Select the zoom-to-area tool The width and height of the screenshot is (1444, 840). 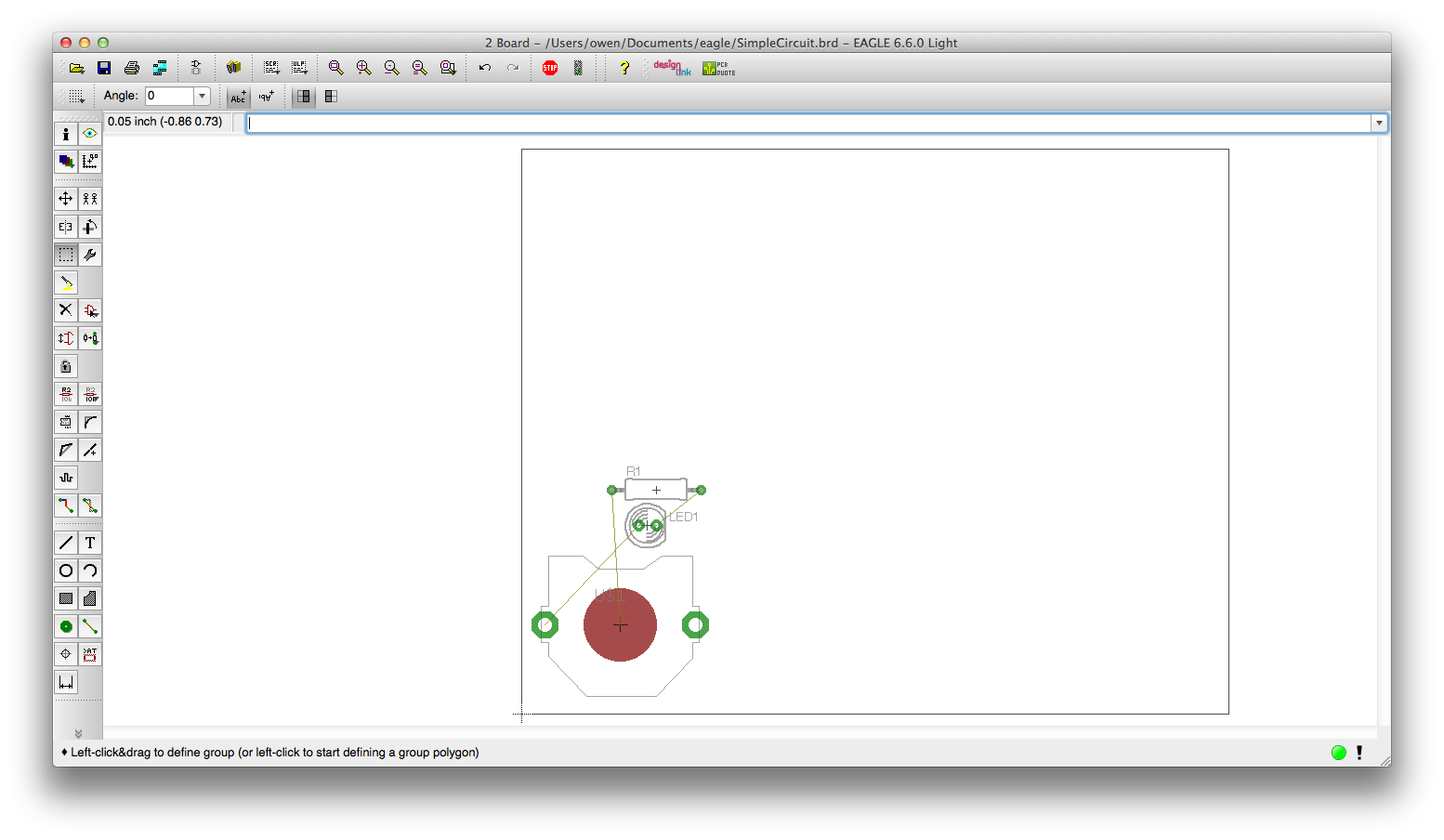[448, 68]
